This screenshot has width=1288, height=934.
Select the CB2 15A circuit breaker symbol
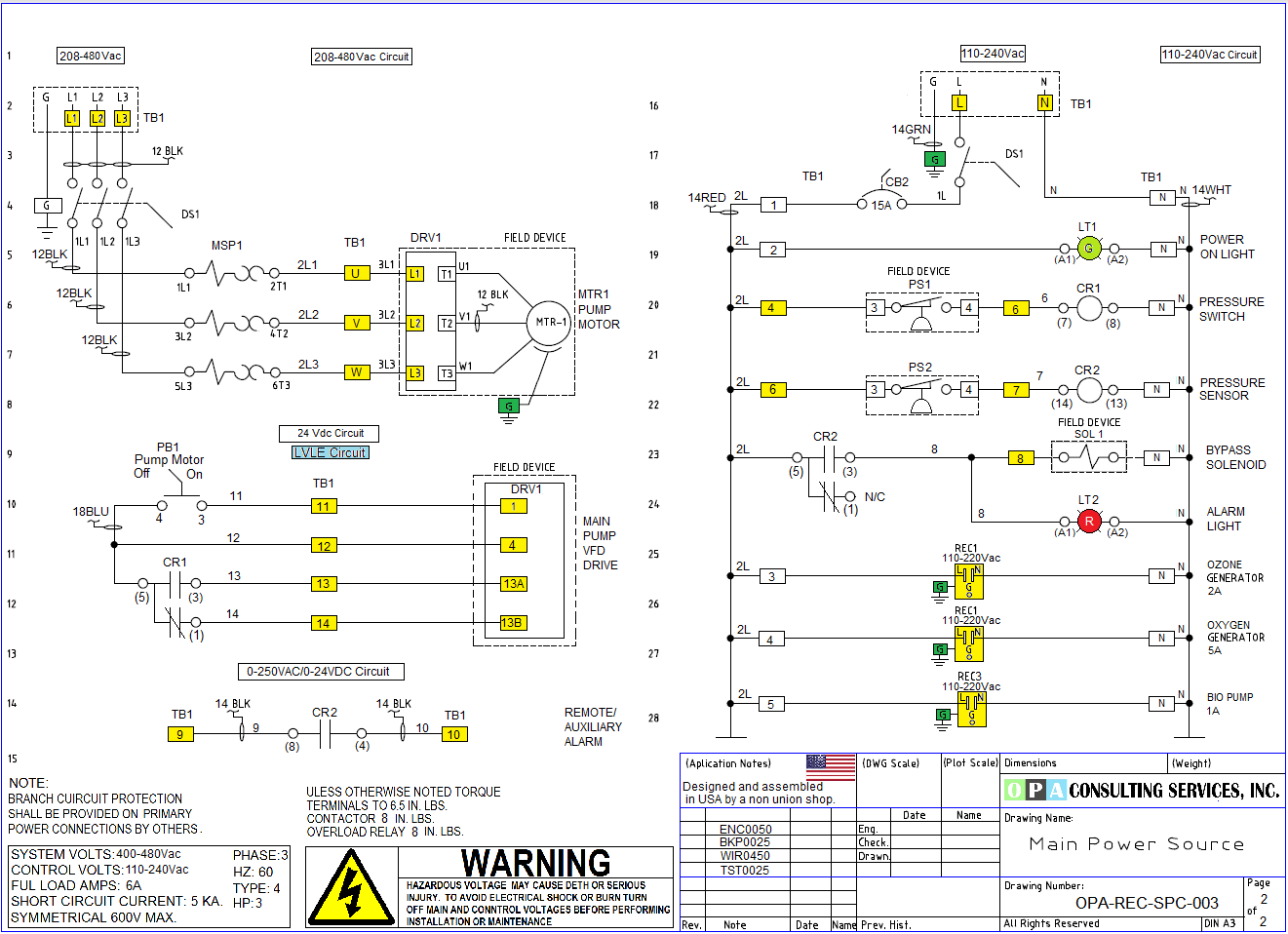[x=881, y=200]
